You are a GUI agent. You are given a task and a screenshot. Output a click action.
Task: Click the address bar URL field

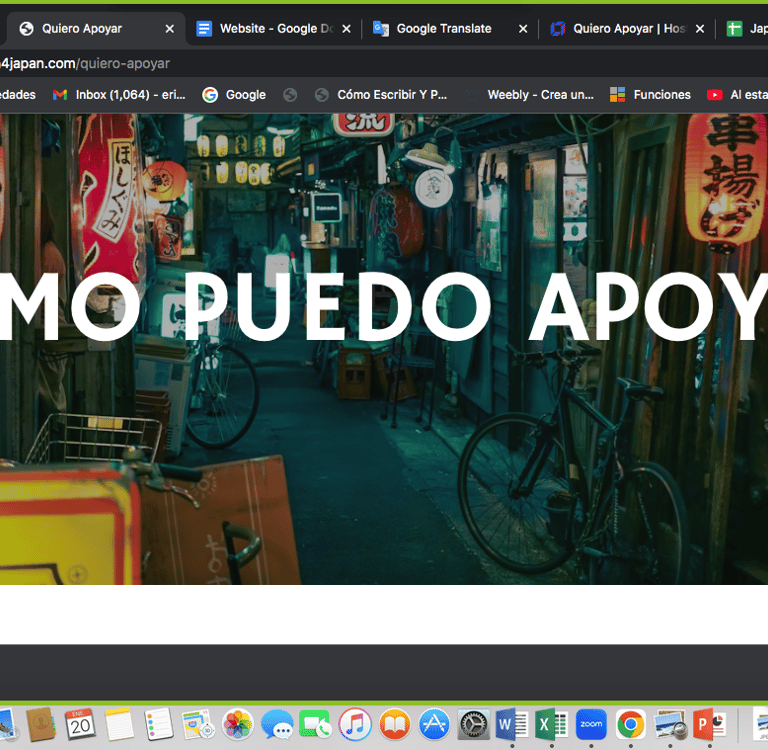300,63
